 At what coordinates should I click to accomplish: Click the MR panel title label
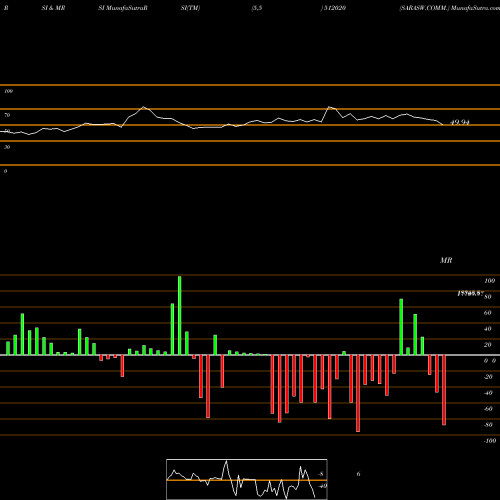(446, 260)
